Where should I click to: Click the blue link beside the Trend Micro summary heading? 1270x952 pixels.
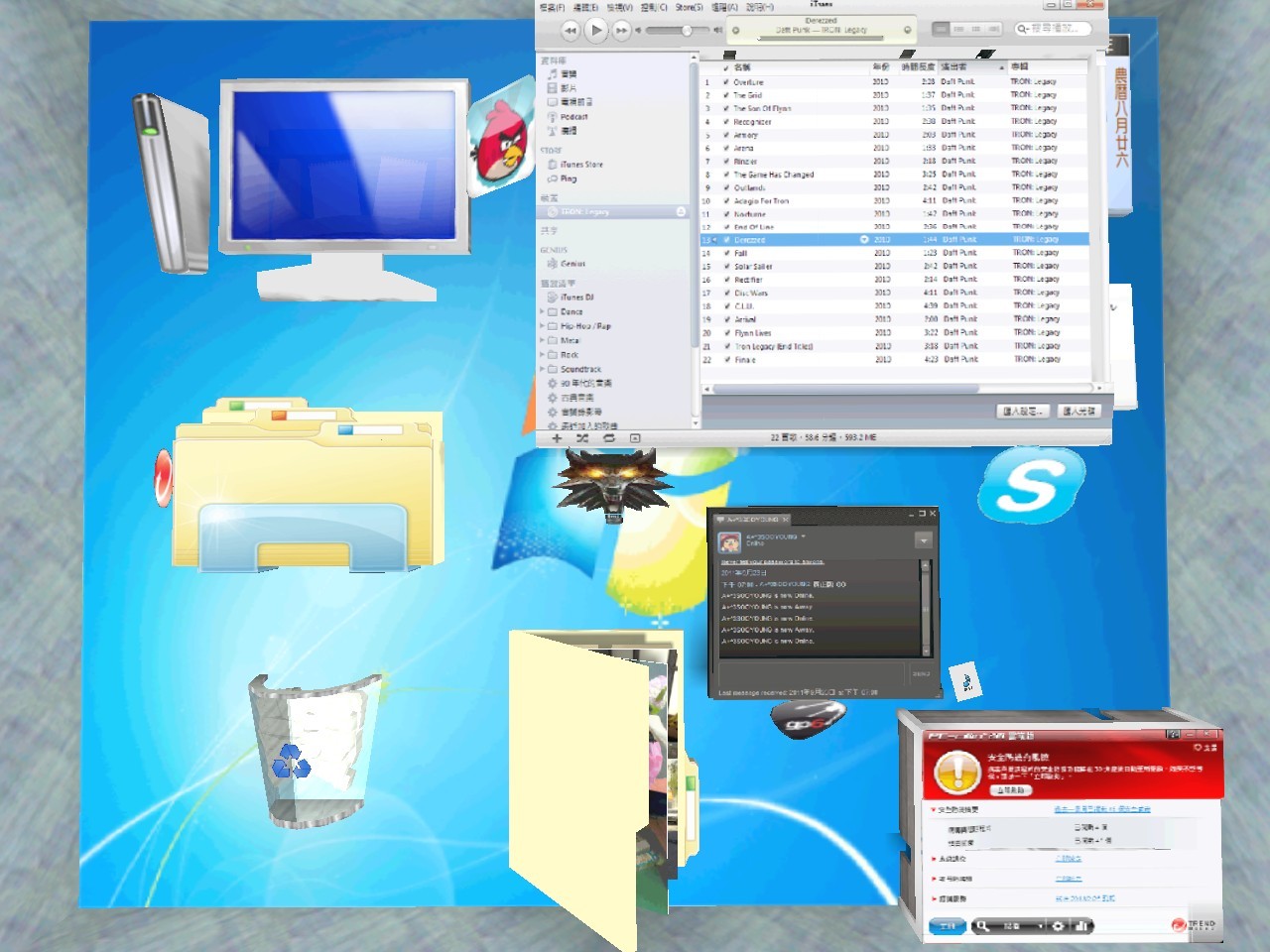(x=1101, y=809)
